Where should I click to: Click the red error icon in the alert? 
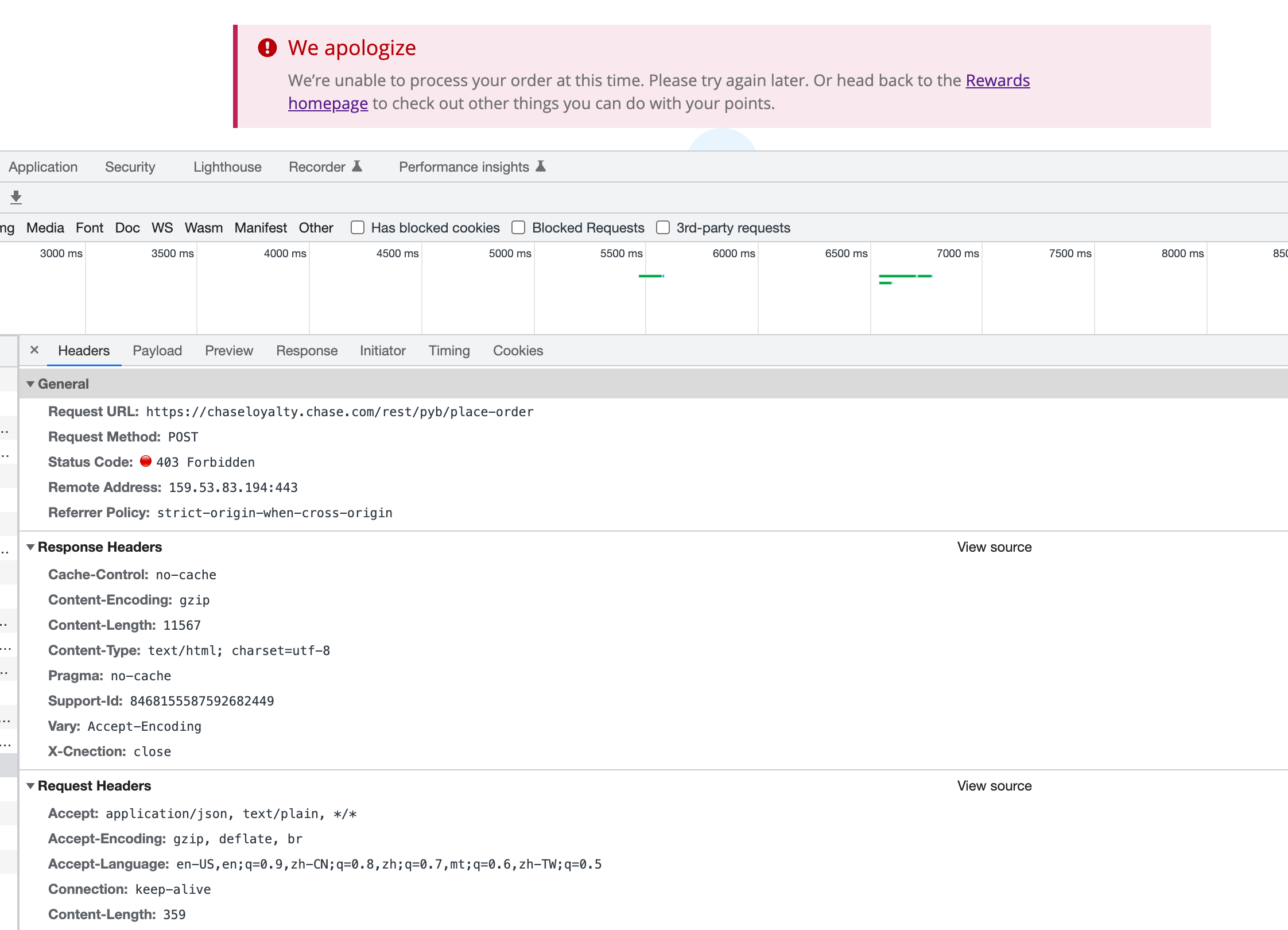[x=267, y=48]
